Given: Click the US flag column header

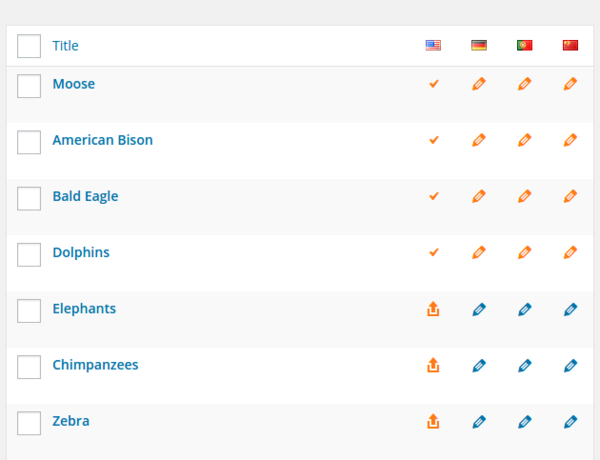Looking at the screenshot, I should 433,45.
